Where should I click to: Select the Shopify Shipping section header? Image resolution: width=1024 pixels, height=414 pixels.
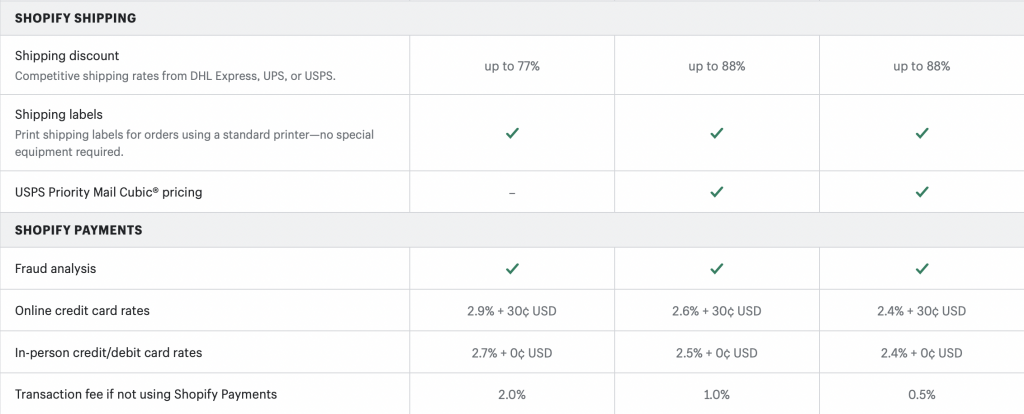76,18
